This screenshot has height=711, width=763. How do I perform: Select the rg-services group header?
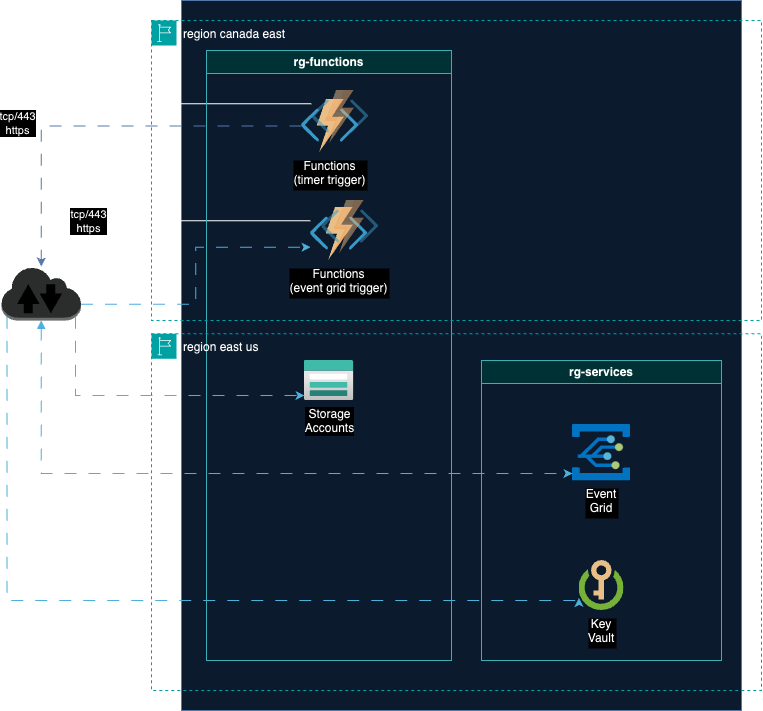[600, 372]
